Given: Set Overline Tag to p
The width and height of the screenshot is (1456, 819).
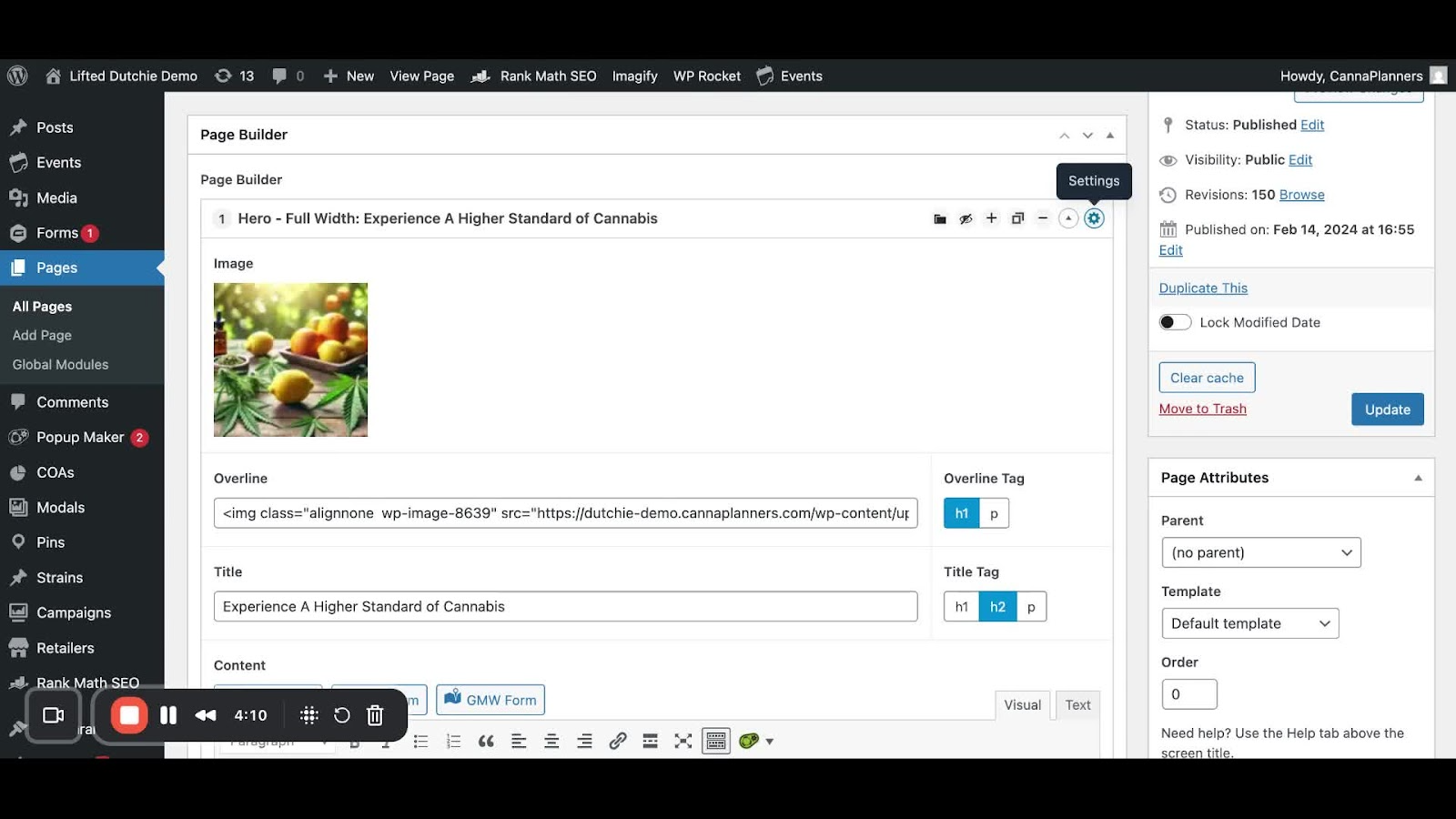Looking at the screenshot, I should 994,513.
